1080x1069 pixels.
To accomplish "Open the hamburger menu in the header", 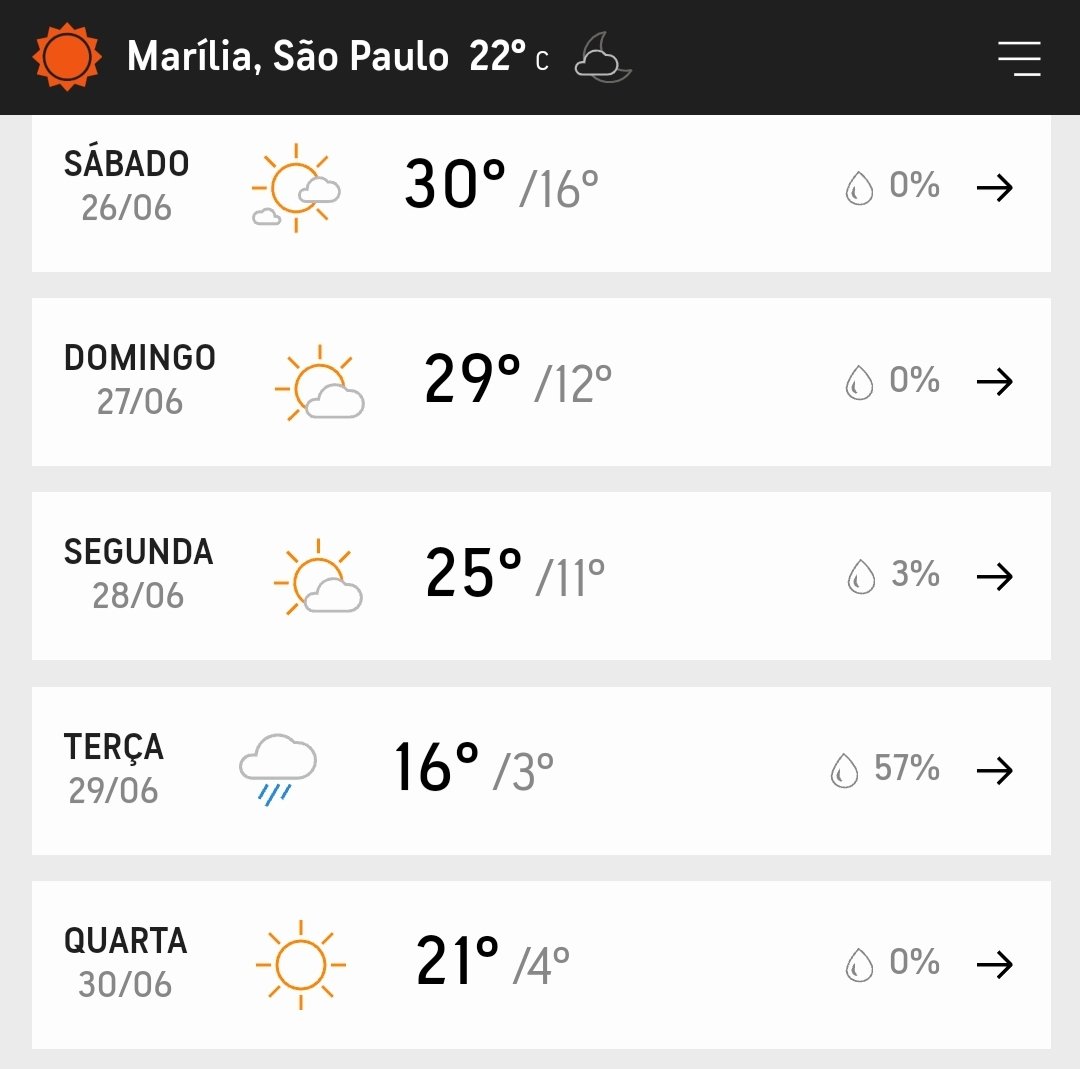I will click(1019, 58).
